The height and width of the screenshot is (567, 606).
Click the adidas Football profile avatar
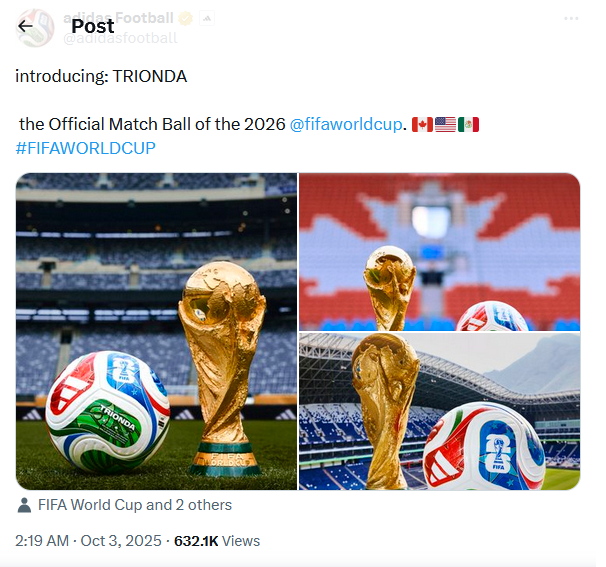point(36,28)
